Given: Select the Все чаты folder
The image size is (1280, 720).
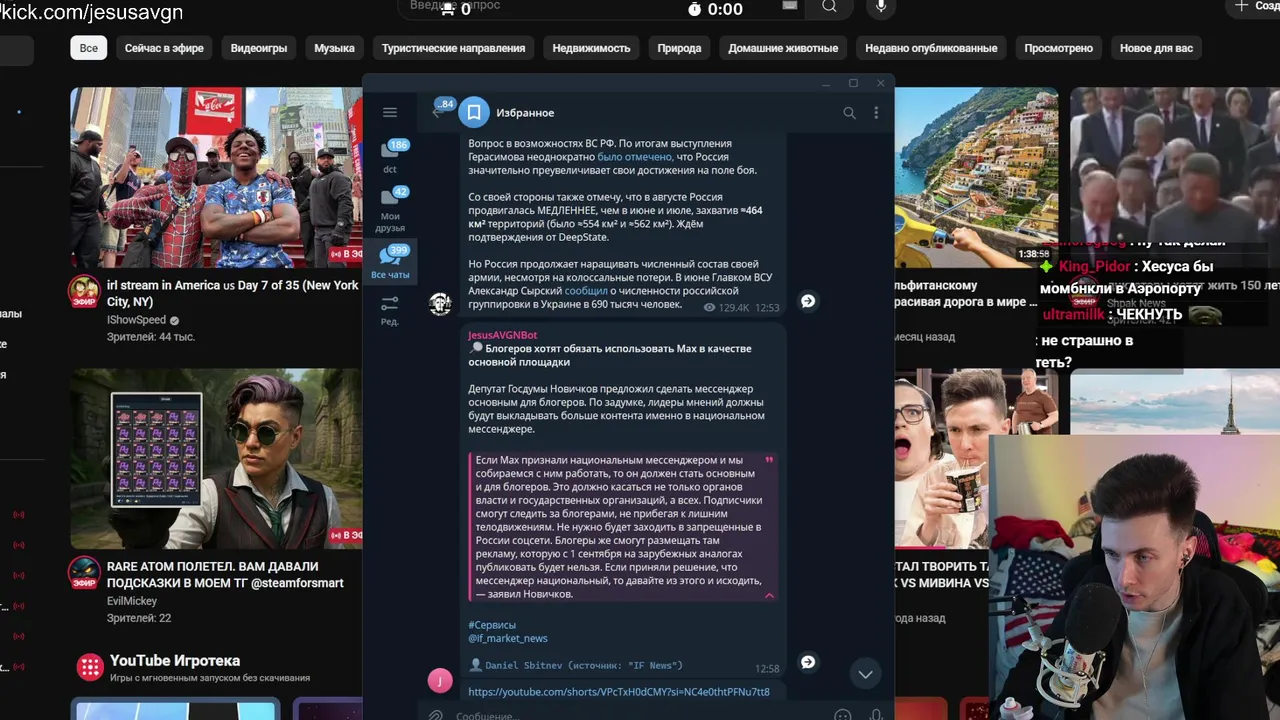Looking at the screenshot, I should [x=390, y=262].
